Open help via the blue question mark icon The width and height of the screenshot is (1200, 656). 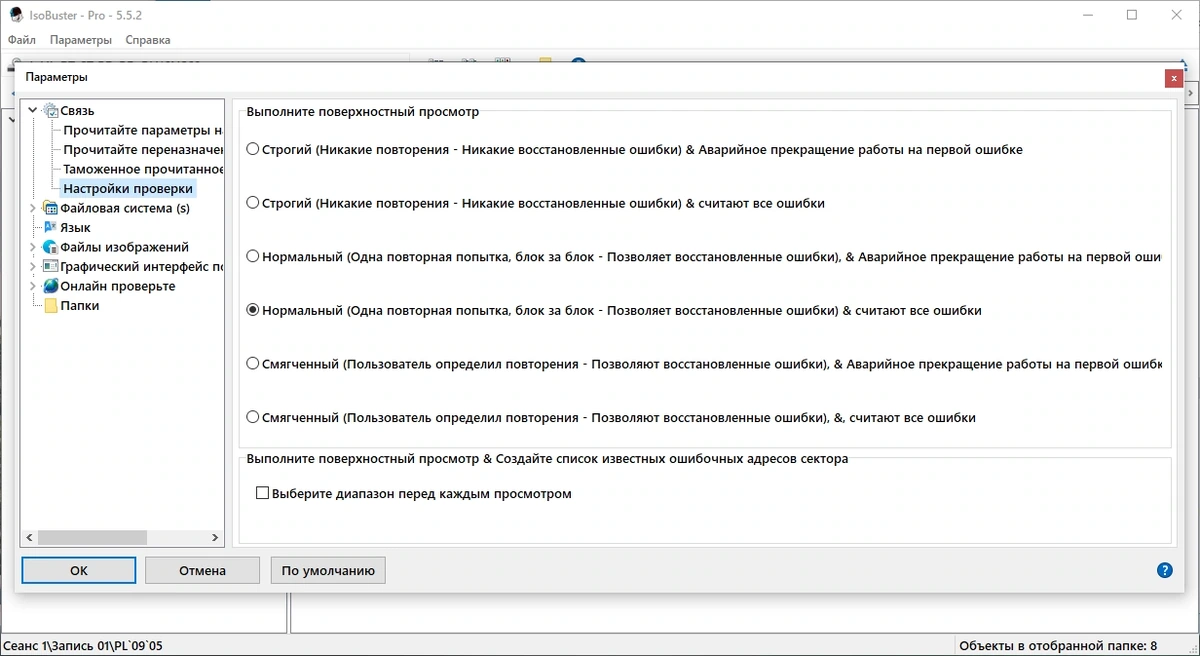click(x=1164, y=570)
